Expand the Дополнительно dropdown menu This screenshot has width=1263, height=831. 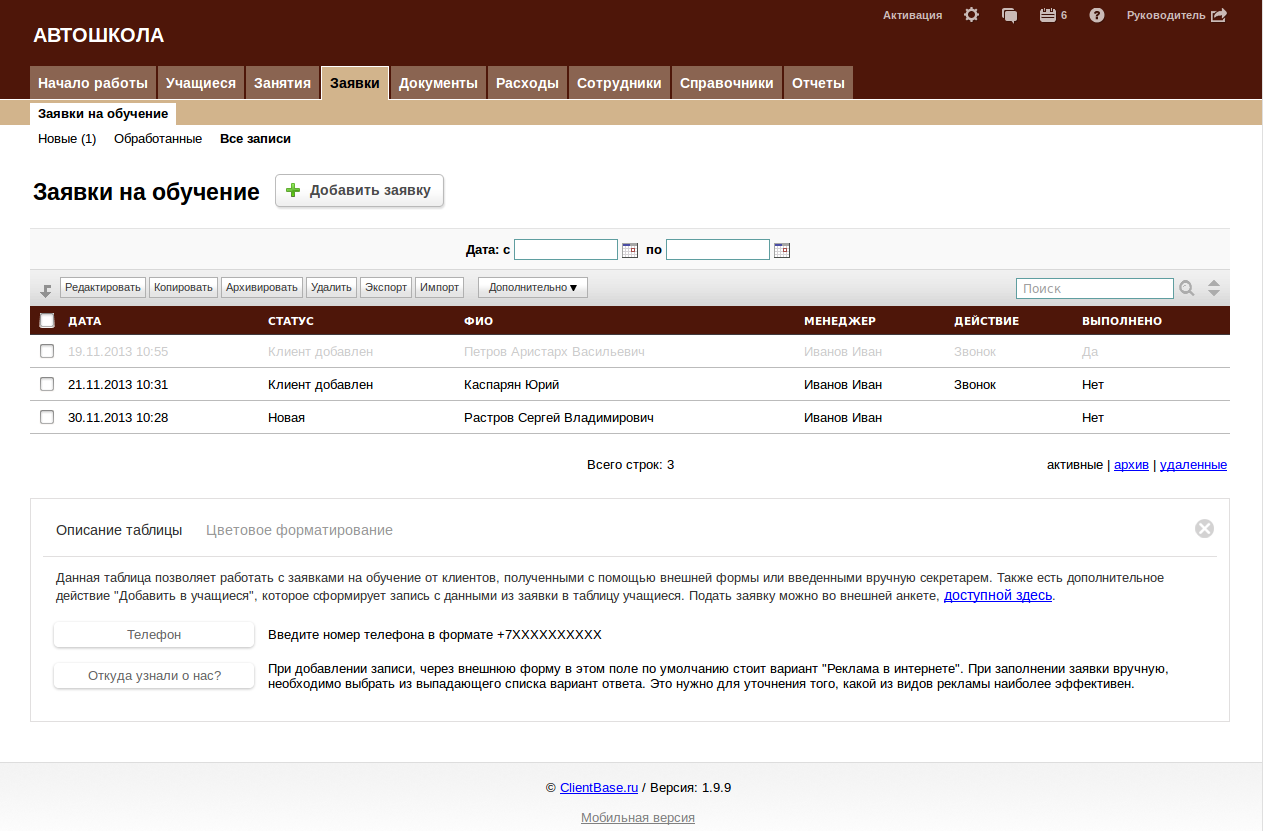click(x=533, y=288)
